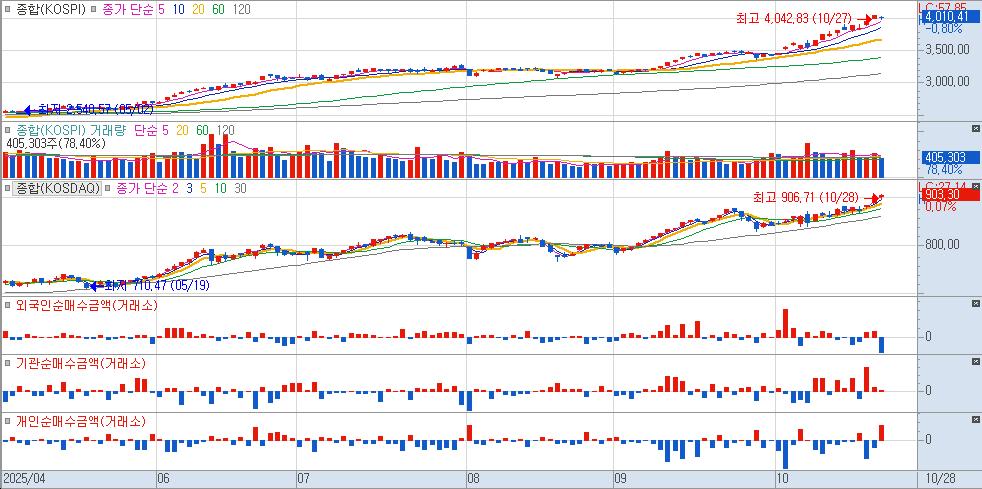
Task: Click the 07 month marker on time axis
Action: coord(303,478)
